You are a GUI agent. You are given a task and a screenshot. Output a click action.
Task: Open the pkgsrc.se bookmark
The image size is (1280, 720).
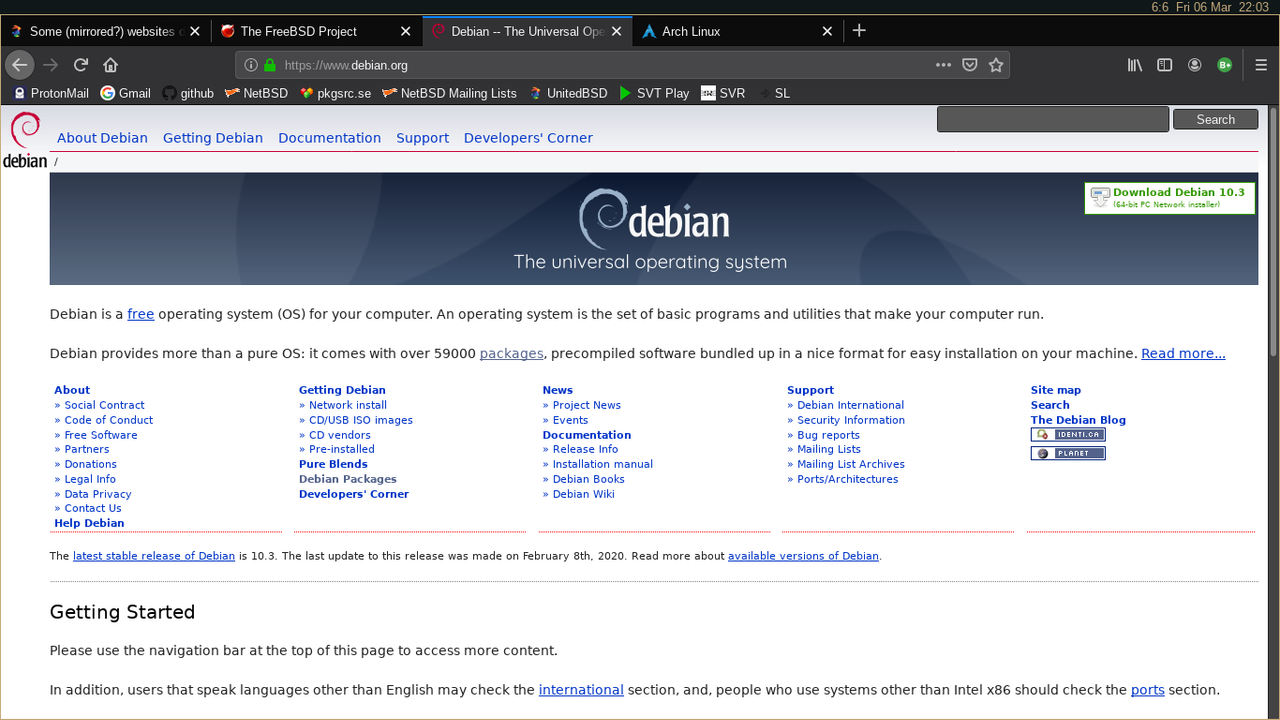pos(335,93)
